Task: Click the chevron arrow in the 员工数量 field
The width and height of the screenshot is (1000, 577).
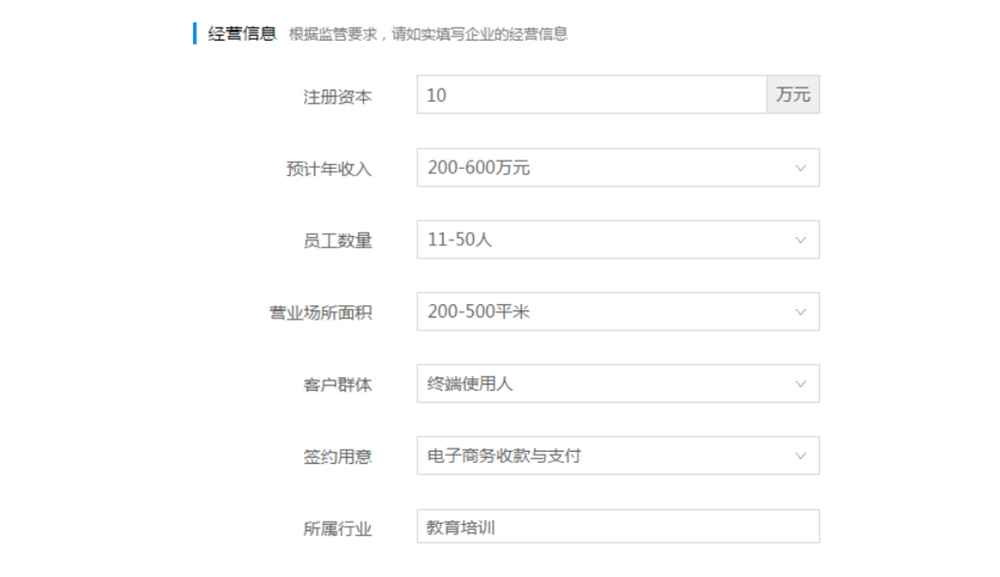Action: (800, 240)
